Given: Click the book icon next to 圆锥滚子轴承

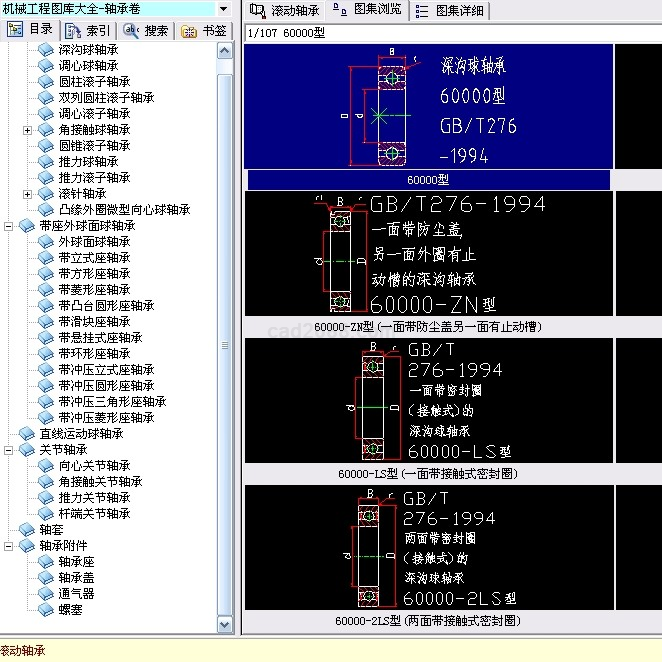Looking at the screenshot, I should (x=46, y=145).
